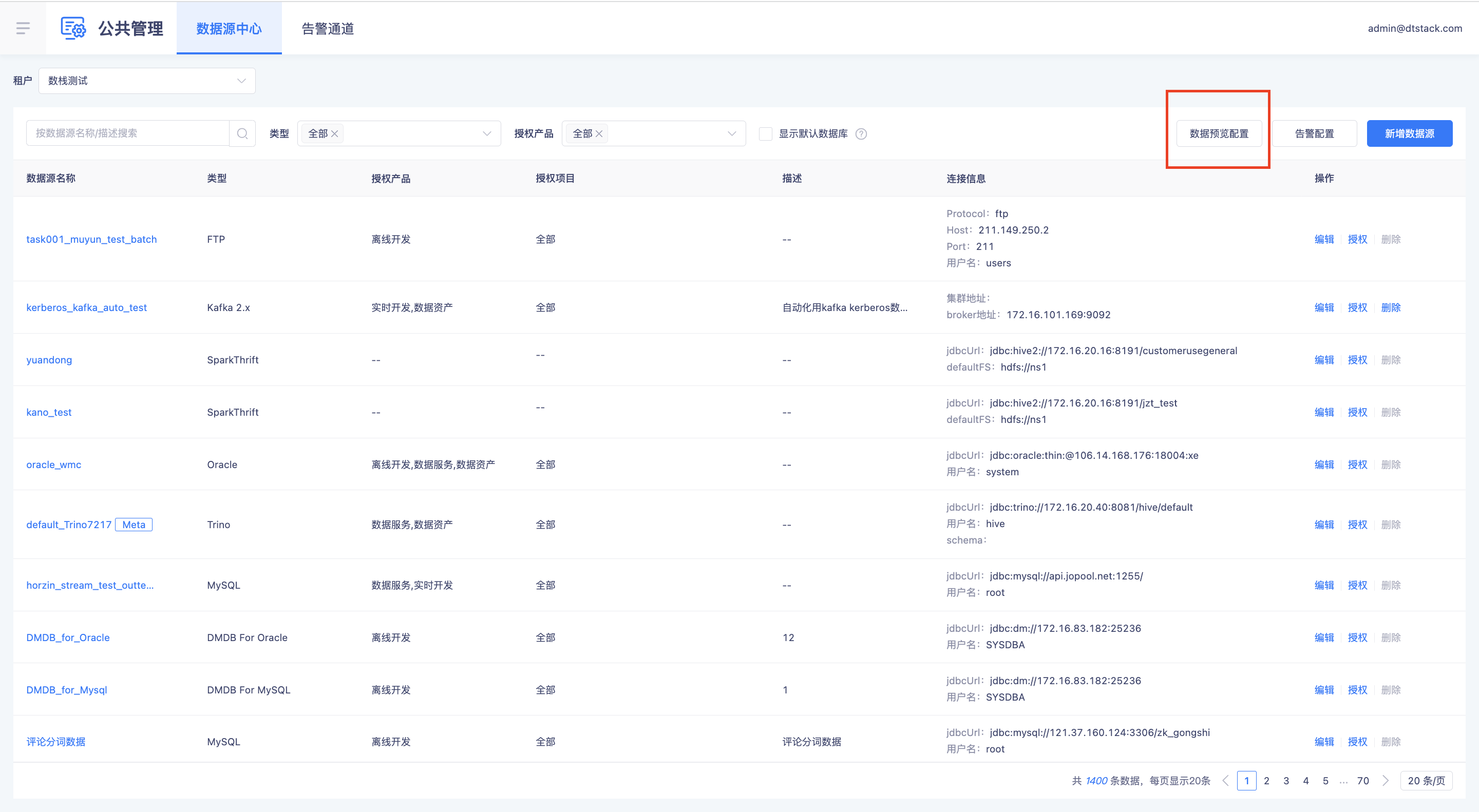Remove the 全部 tag in 授权产品 filter

(599, 133)
